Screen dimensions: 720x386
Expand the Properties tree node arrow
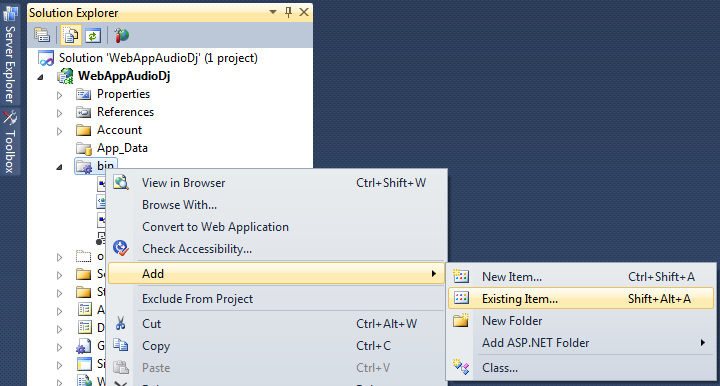point(59,95)
